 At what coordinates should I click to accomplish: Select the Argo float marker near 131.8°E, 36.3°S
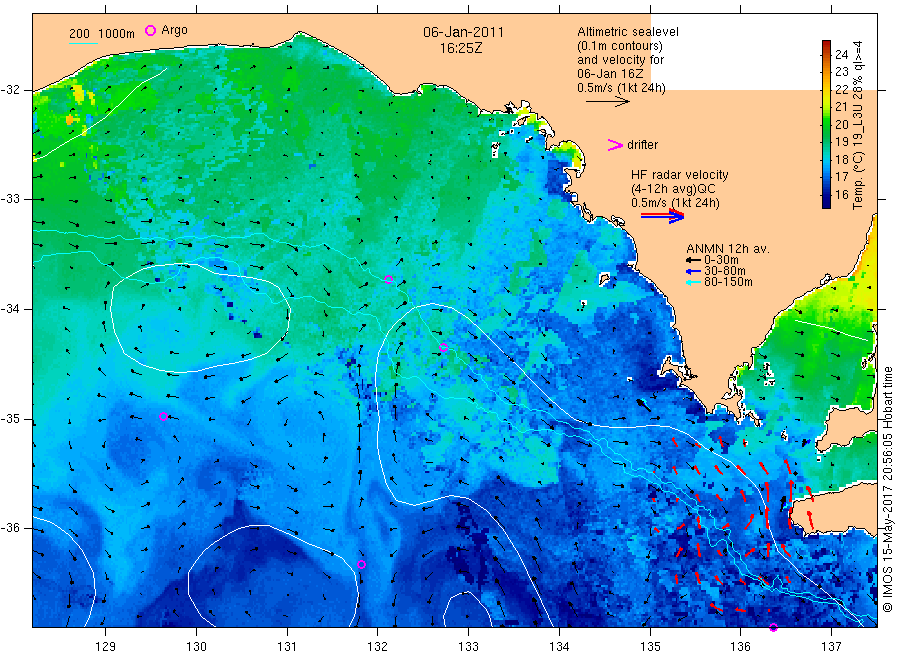pyautogui.click(x=361, y=565)
